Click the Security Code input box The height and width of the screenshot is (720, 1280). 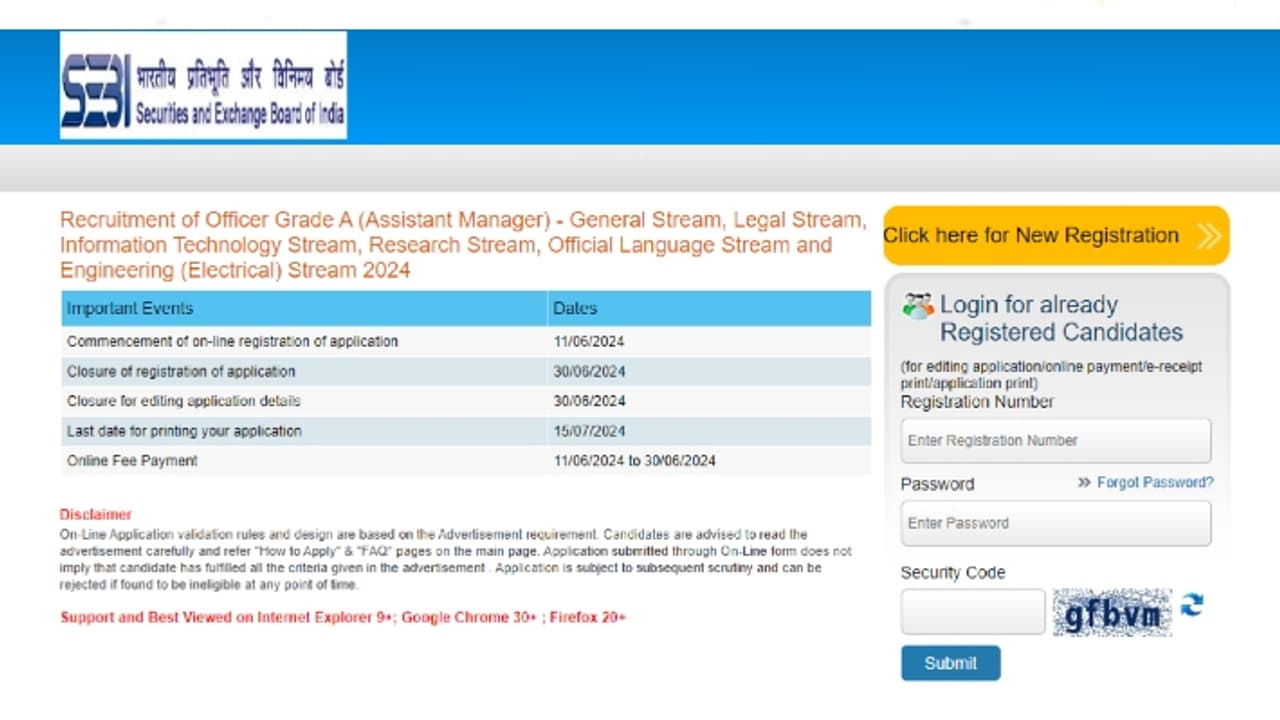click(971, 611)
